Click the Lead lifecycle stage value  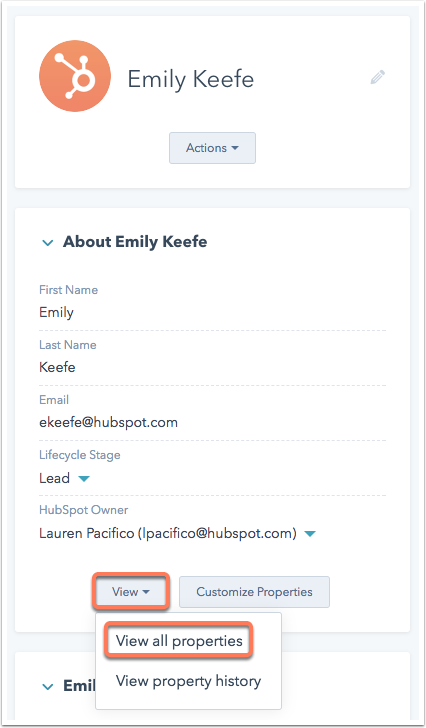[x=54, y=478]
